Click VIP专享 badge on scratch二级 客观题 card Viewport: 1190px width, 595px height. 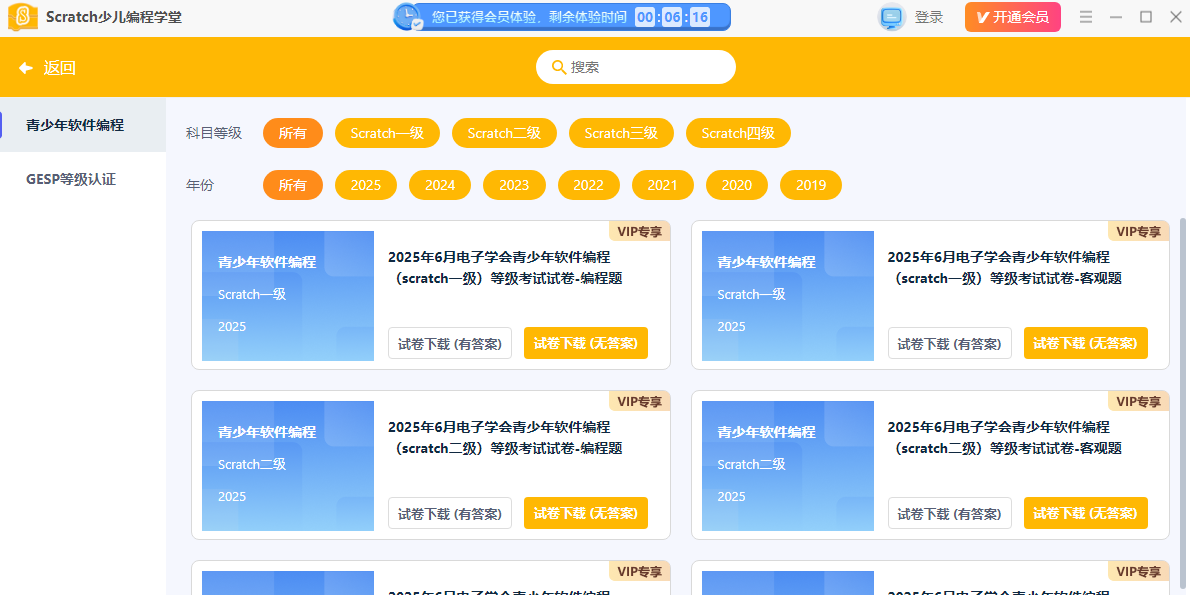pos(1139,401)
